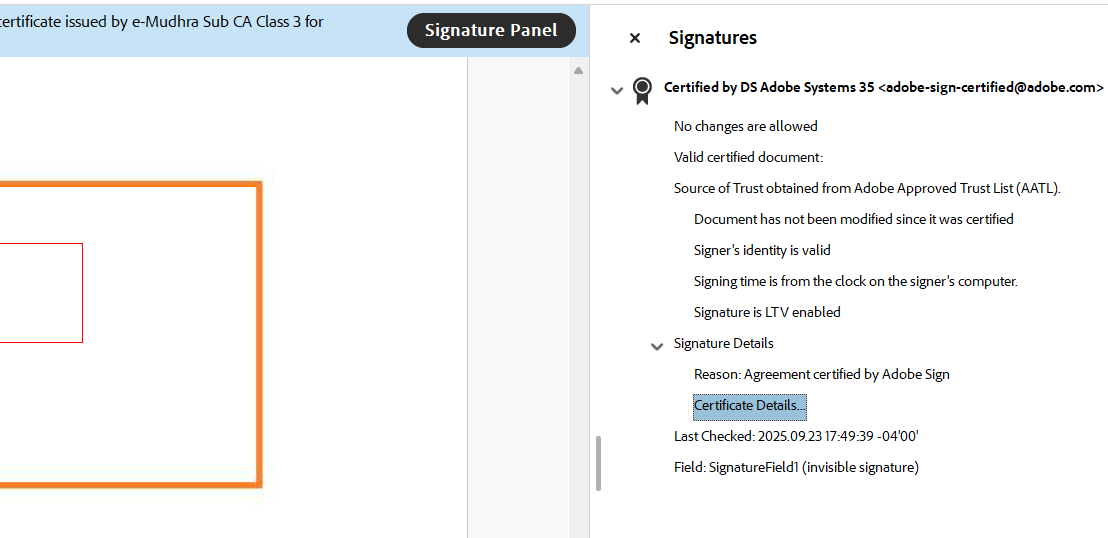Select Signature is LTV enabled row
The width and height of the screenshot is (1108, 538).
point(767,312)
